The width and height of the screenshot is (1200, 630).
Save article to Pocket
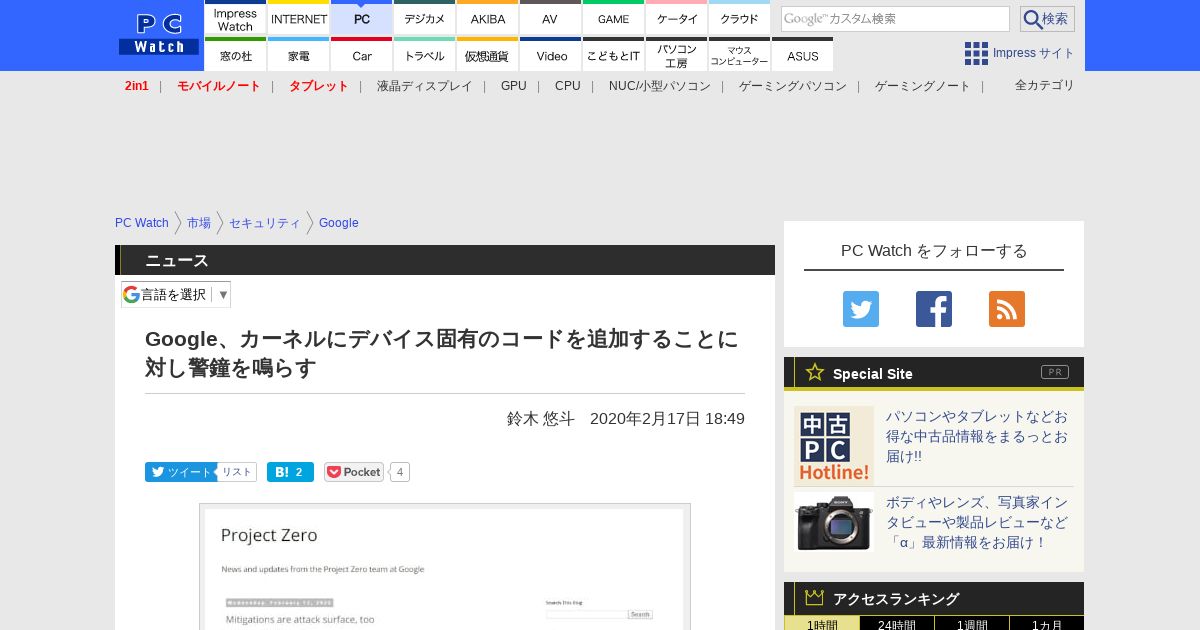(354, 472)
